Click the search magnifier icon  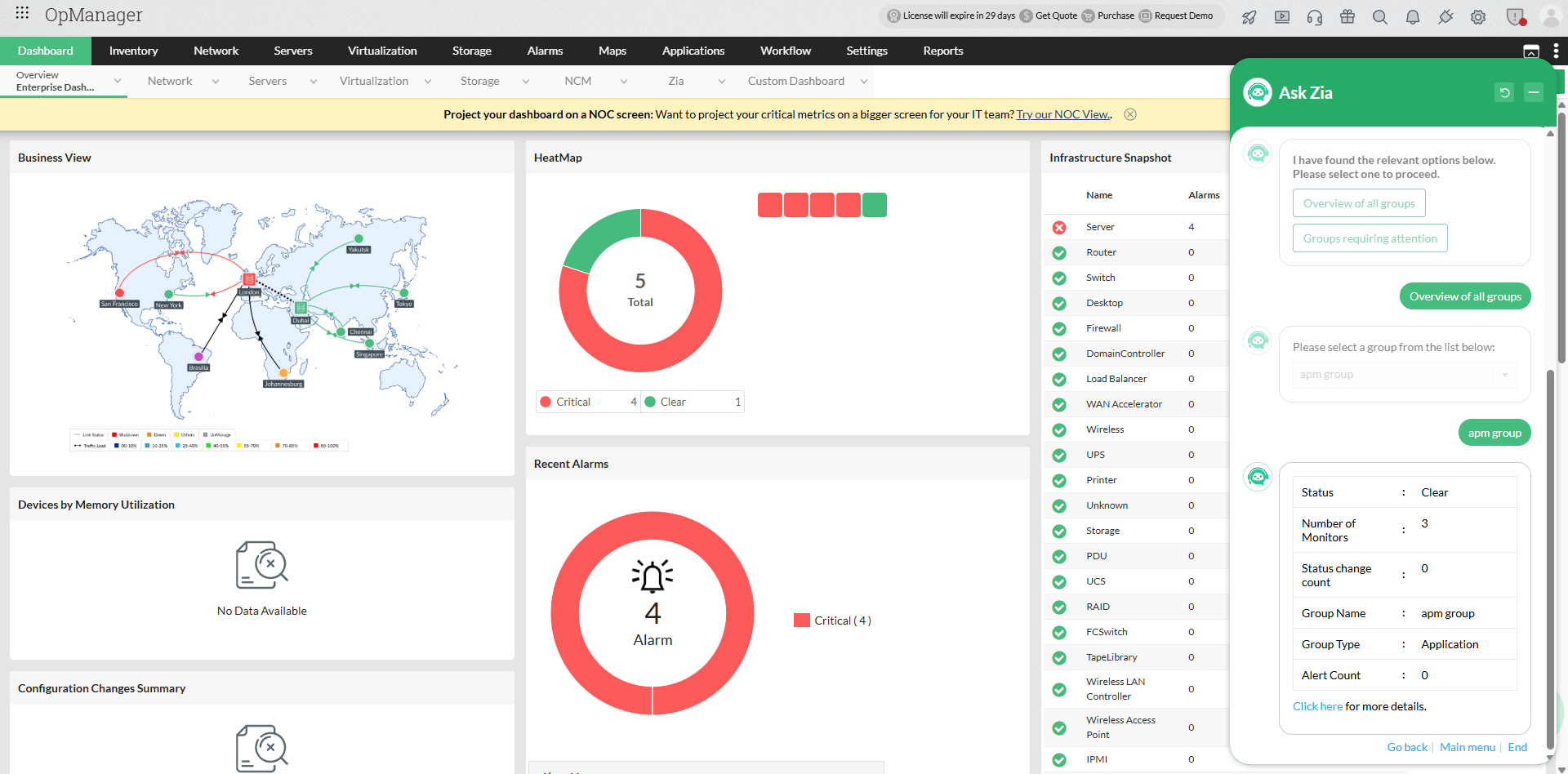pyautogui.click(x=1380, y=16)
